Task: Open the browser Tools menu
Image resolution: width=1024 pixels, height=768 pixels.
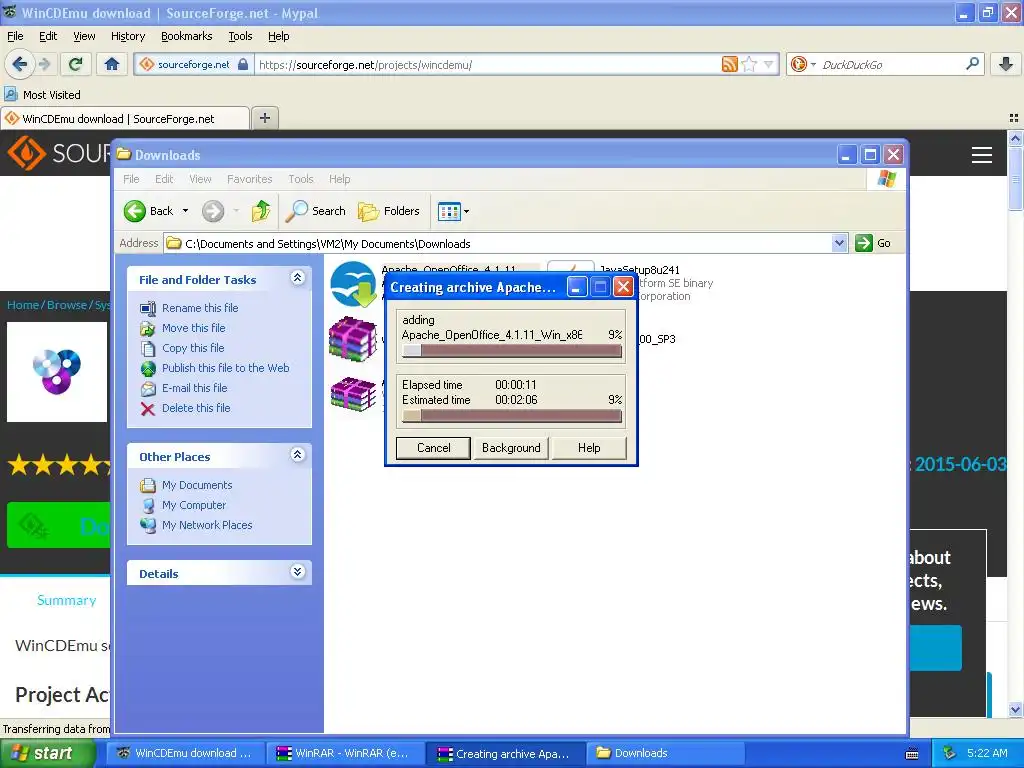Action: (240, 37)
